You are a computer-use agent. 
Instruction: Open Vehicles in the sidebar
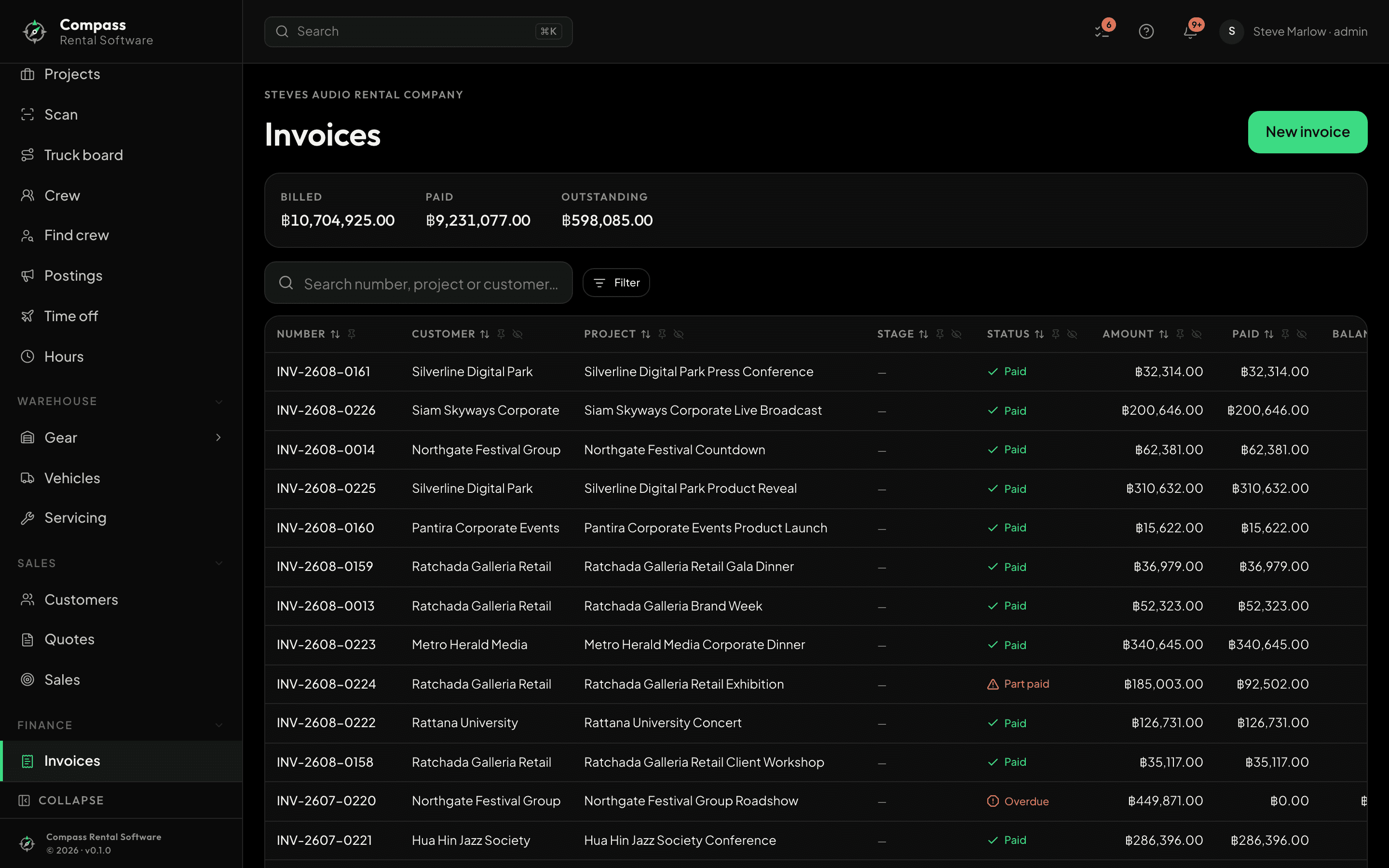click(121, 478)
